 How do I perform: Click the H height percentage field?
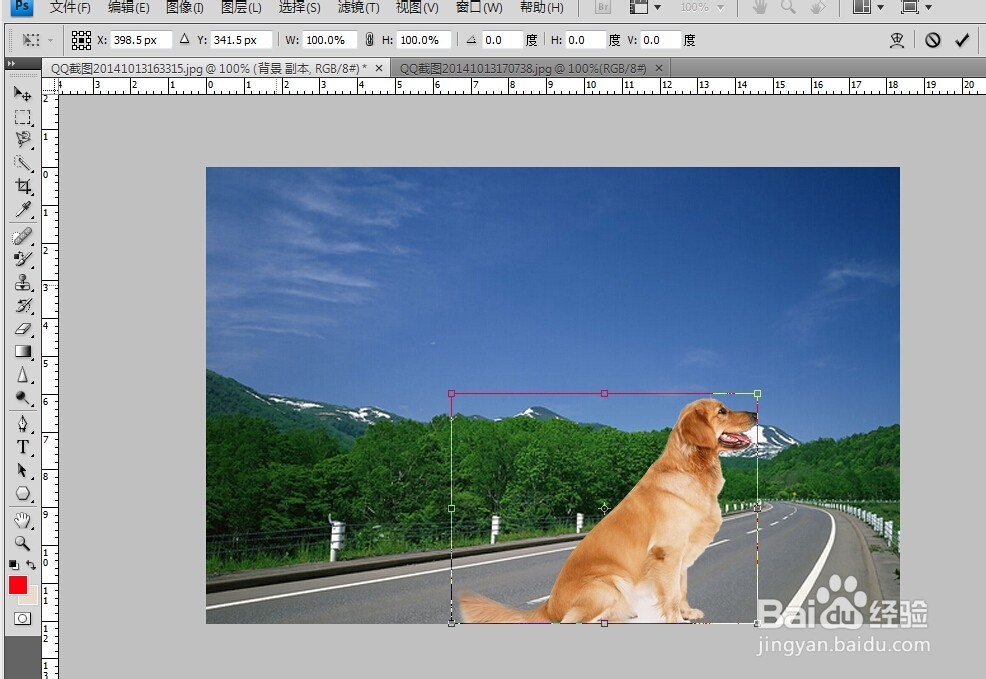[x=424, y=40]
